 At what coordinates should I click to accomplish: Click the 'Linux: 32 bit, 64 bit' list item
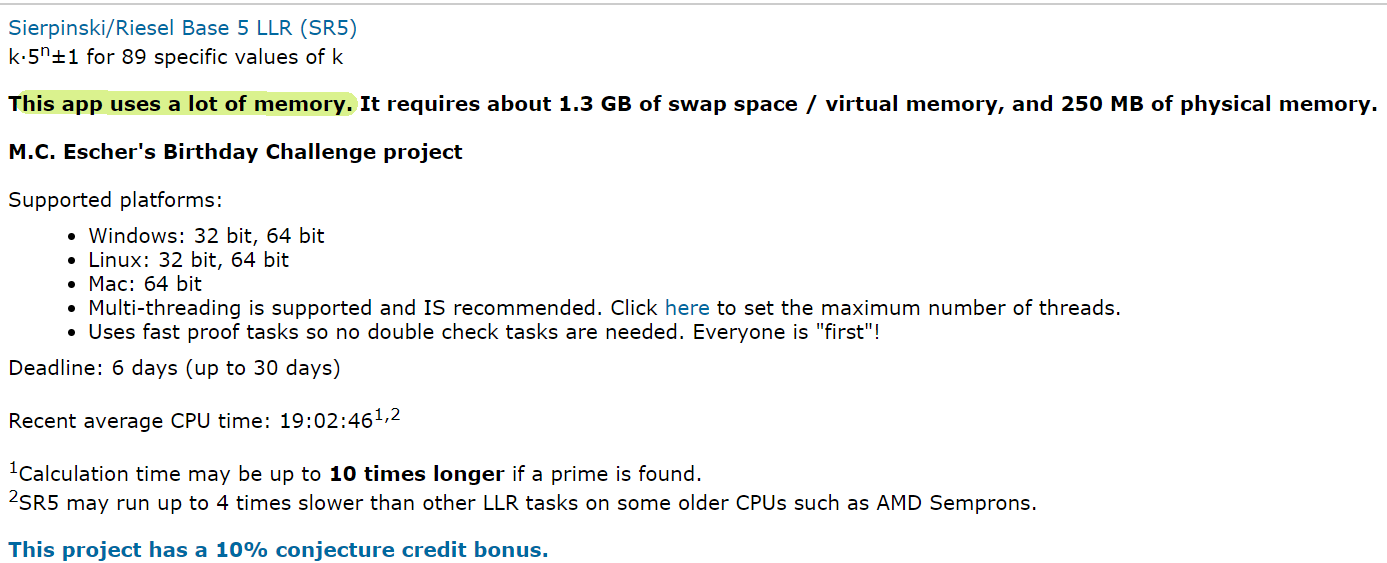[x=188, y=260]
